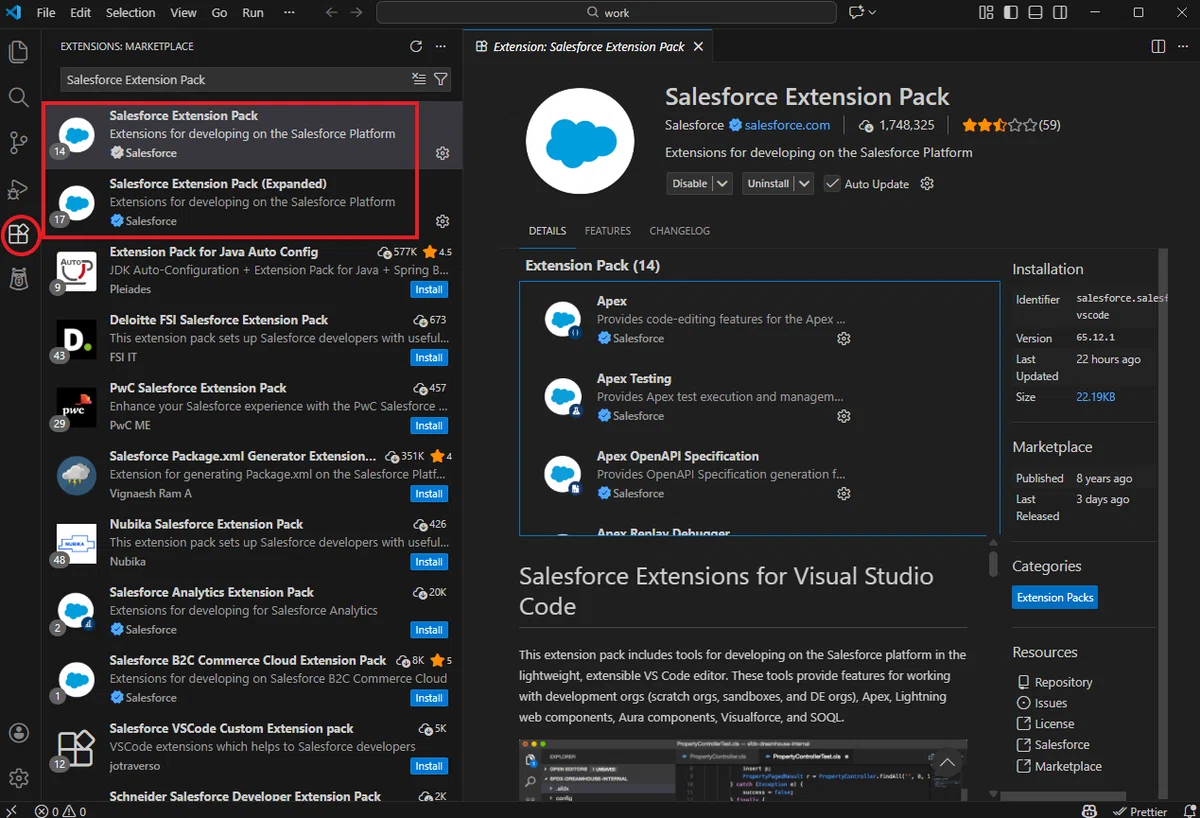This screenshot has width=1200, height=818.
Task: Click the Extension Packs category tag
Action: pos(1055,598)
